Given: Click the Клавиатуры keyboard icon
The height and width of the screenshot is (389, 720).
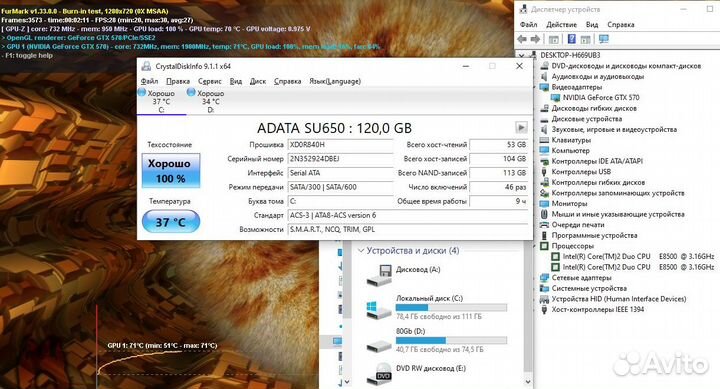Looking at the screenshot, I should (x=545, y=140).
